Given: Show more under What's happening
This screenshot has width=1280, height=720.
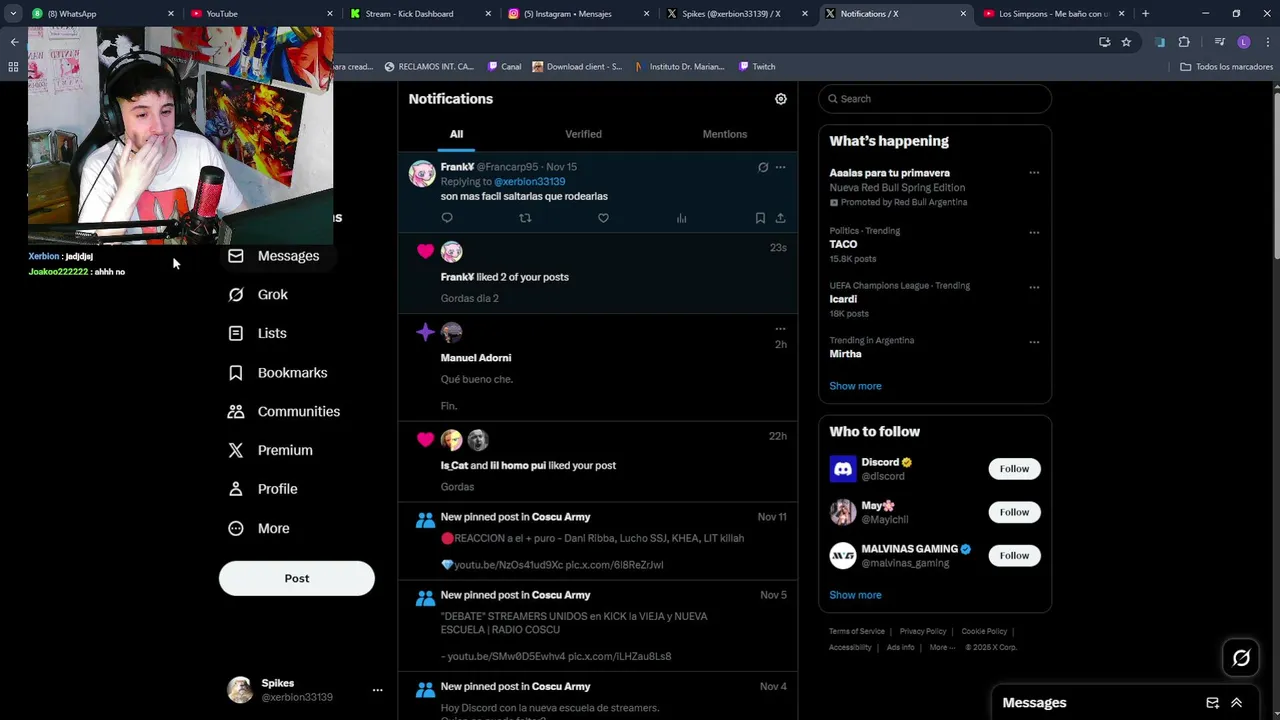Looking at the screenshot, I should 855,386.
